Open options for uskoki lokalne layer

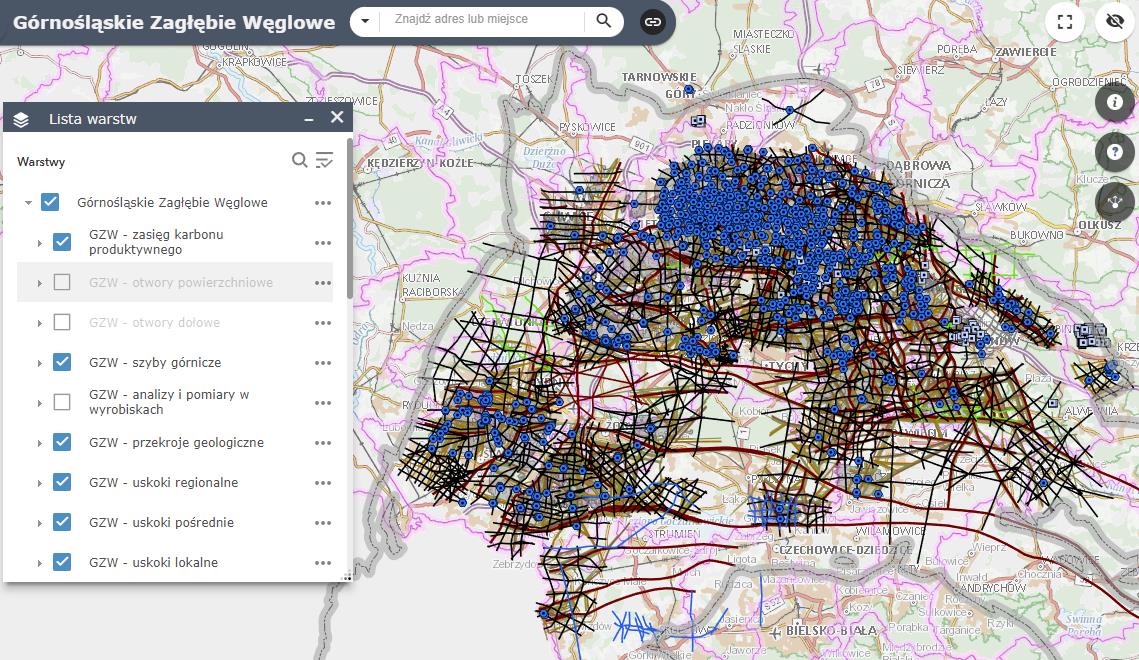pyautogui.click(x=323, y=563)
